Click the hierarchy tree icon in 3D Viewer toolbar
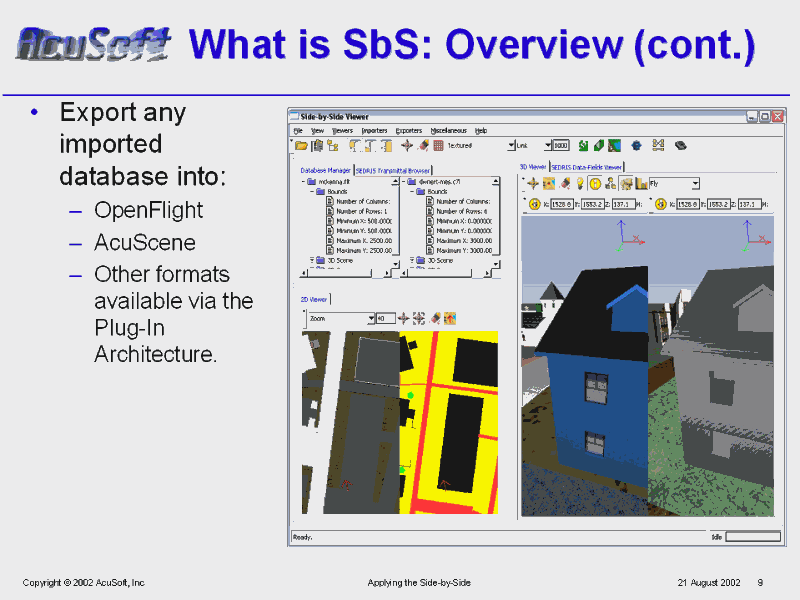Screen dimensions: 800x600 pos(610,184)
